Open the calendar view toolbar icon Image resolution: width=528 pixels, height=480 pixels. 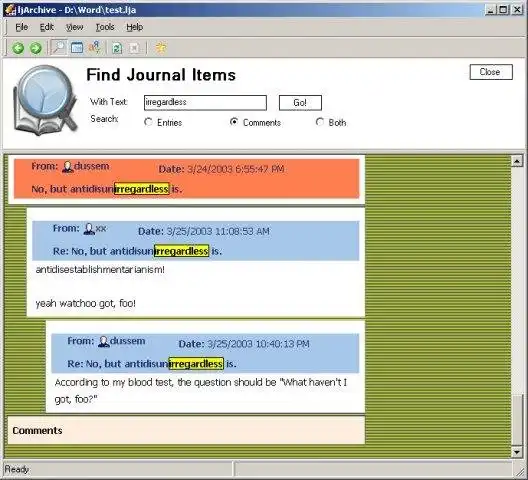click(77, 47)
